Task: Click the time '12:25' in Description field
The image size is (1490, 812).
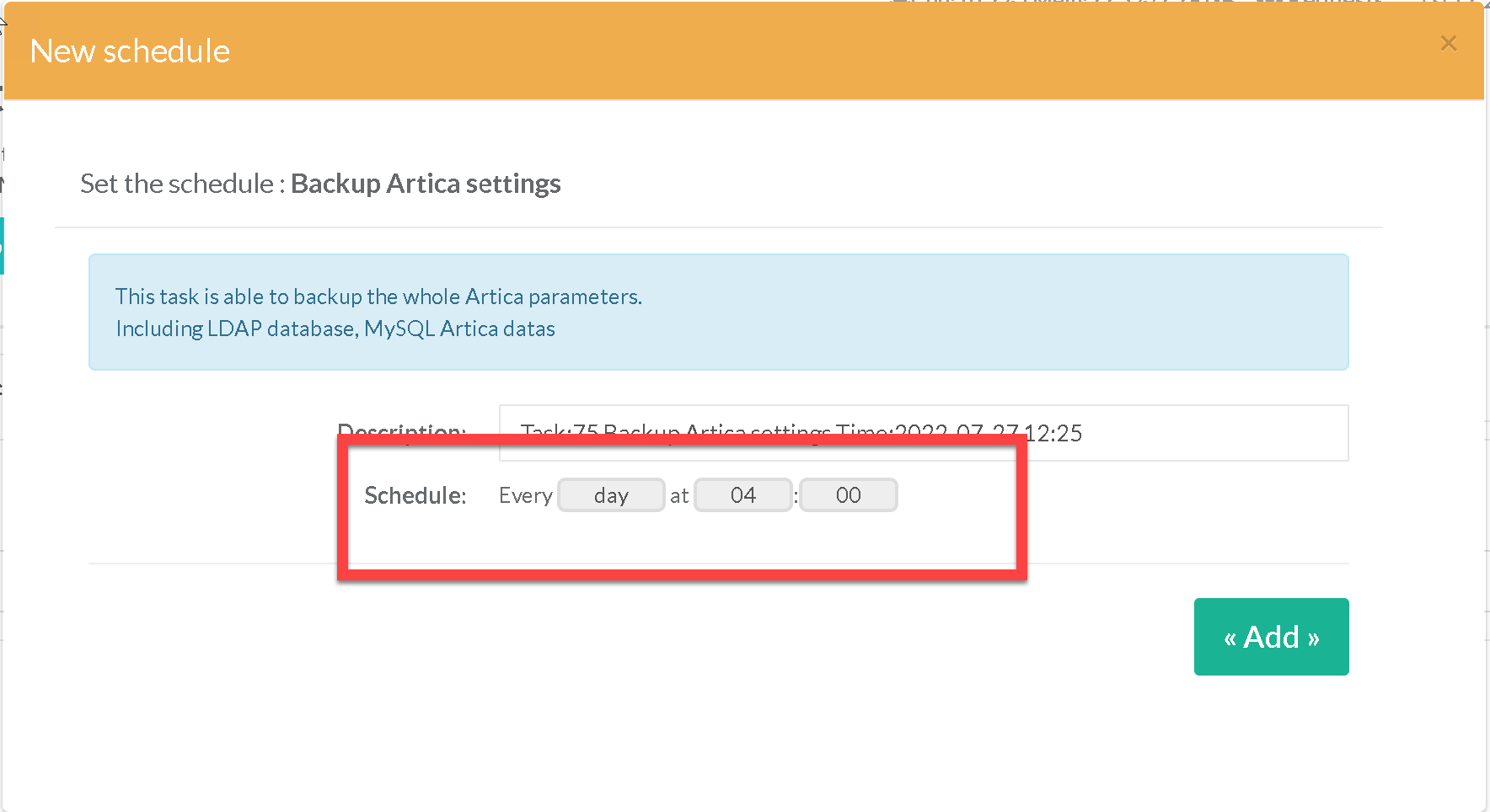Action: pyautogui.click(x=1053, y=433)
